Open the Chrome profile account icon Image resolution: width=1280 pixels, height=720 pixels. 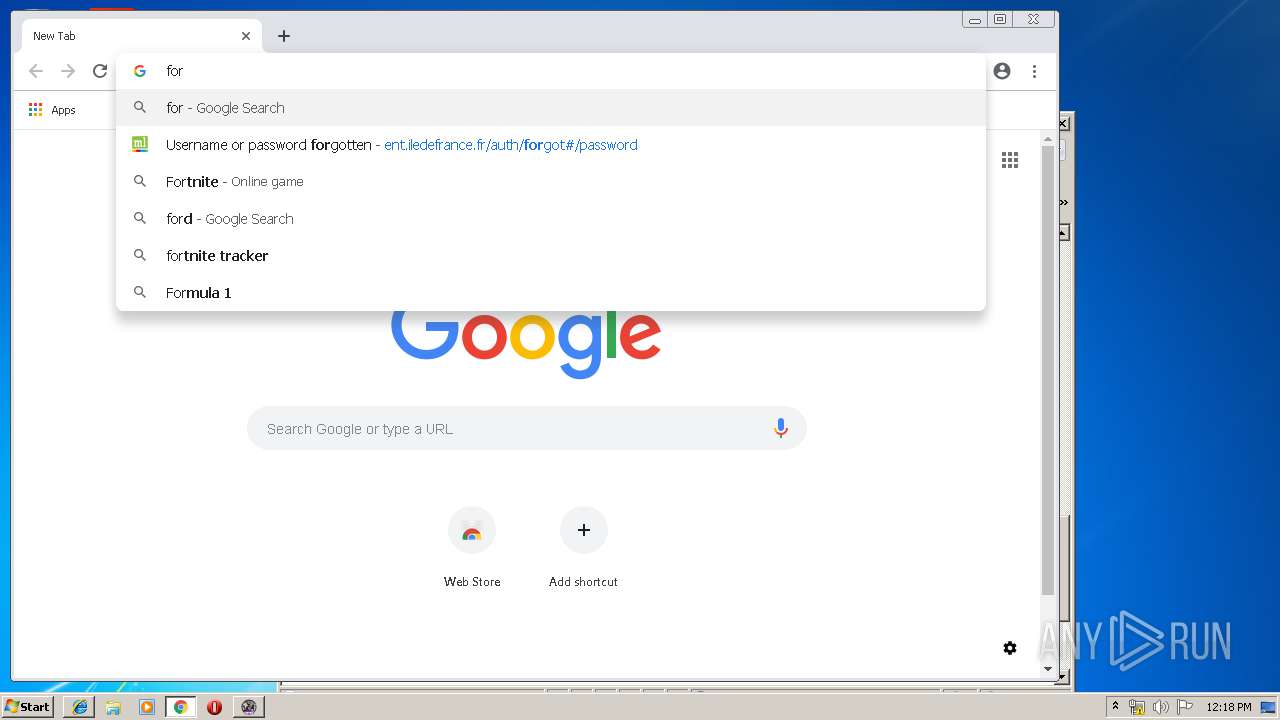pyautogui.click(x=1002, y=71)
